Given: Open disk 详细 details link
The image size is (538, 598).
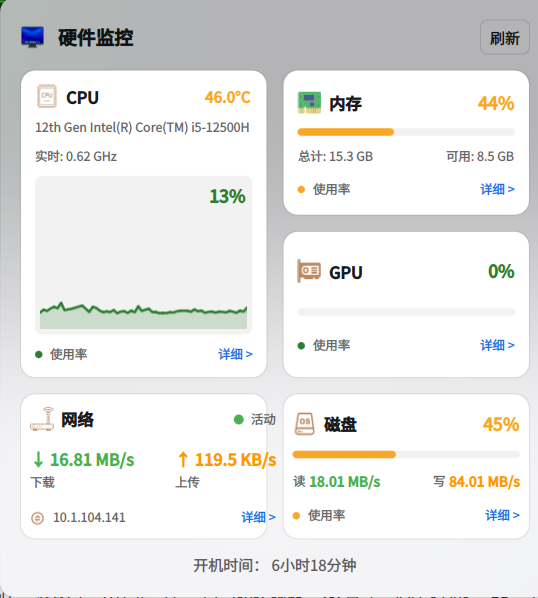Looking at the screenshot, I should pyautogui.click(x=502, y=515).
